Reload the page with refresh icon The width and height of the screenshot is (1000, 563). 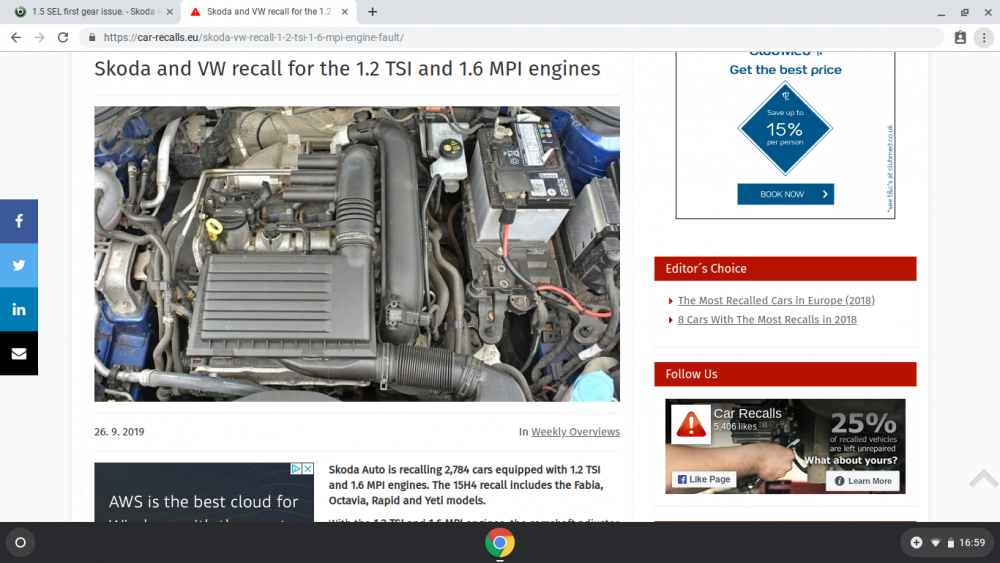click(x=62, y=38)
